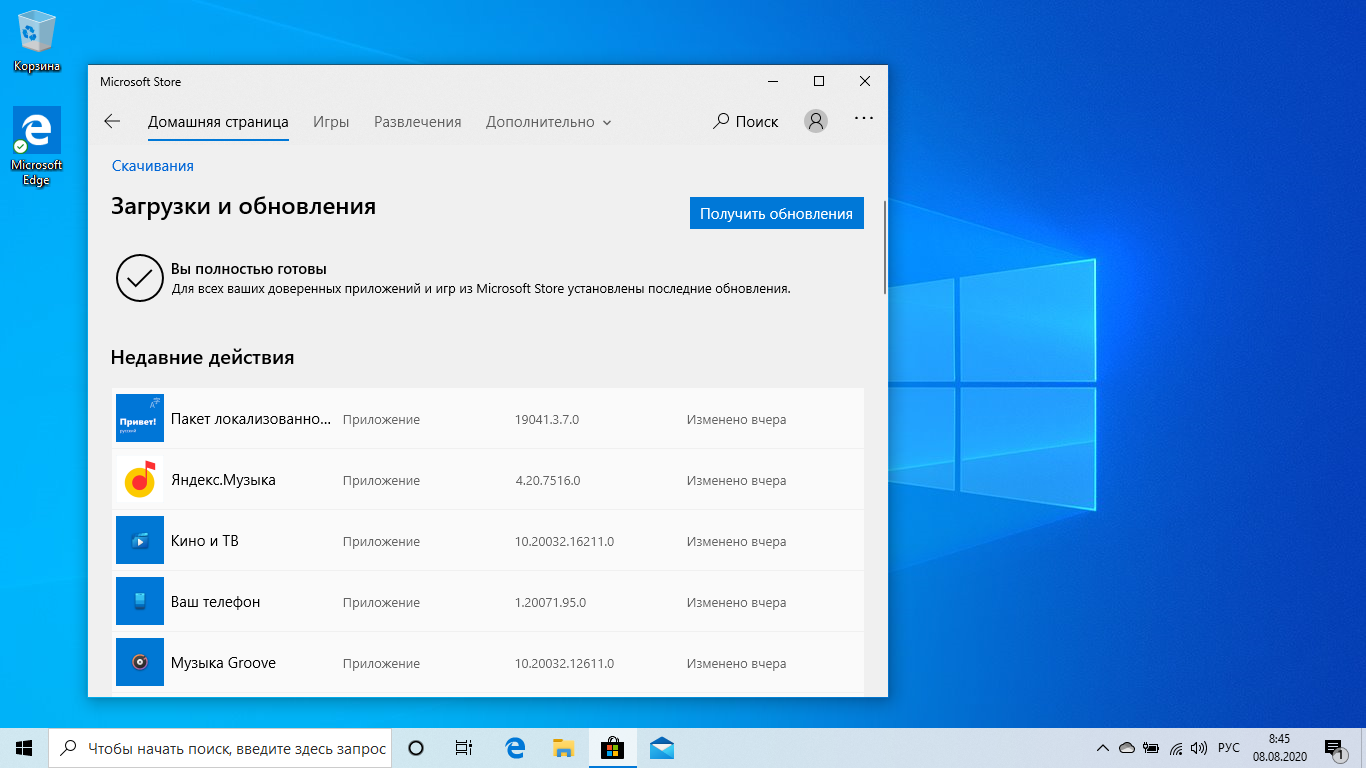
Task: Open the volume speaker tray icon
Action: click(x=1200, y=747)
